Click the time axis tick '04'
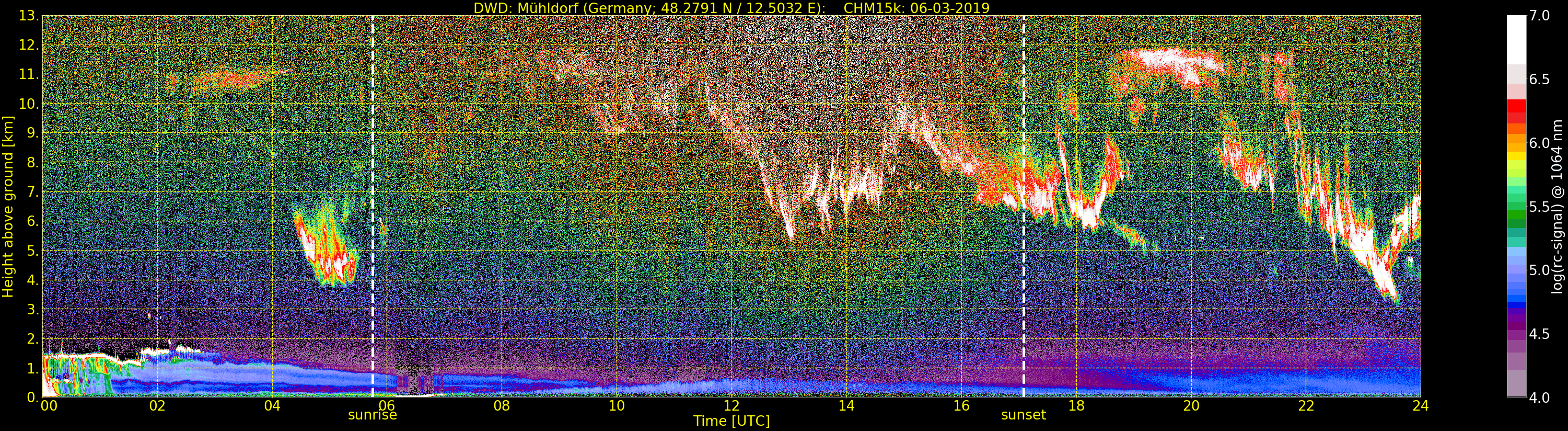The image size is (1568, 431). (x=272, y=405)
